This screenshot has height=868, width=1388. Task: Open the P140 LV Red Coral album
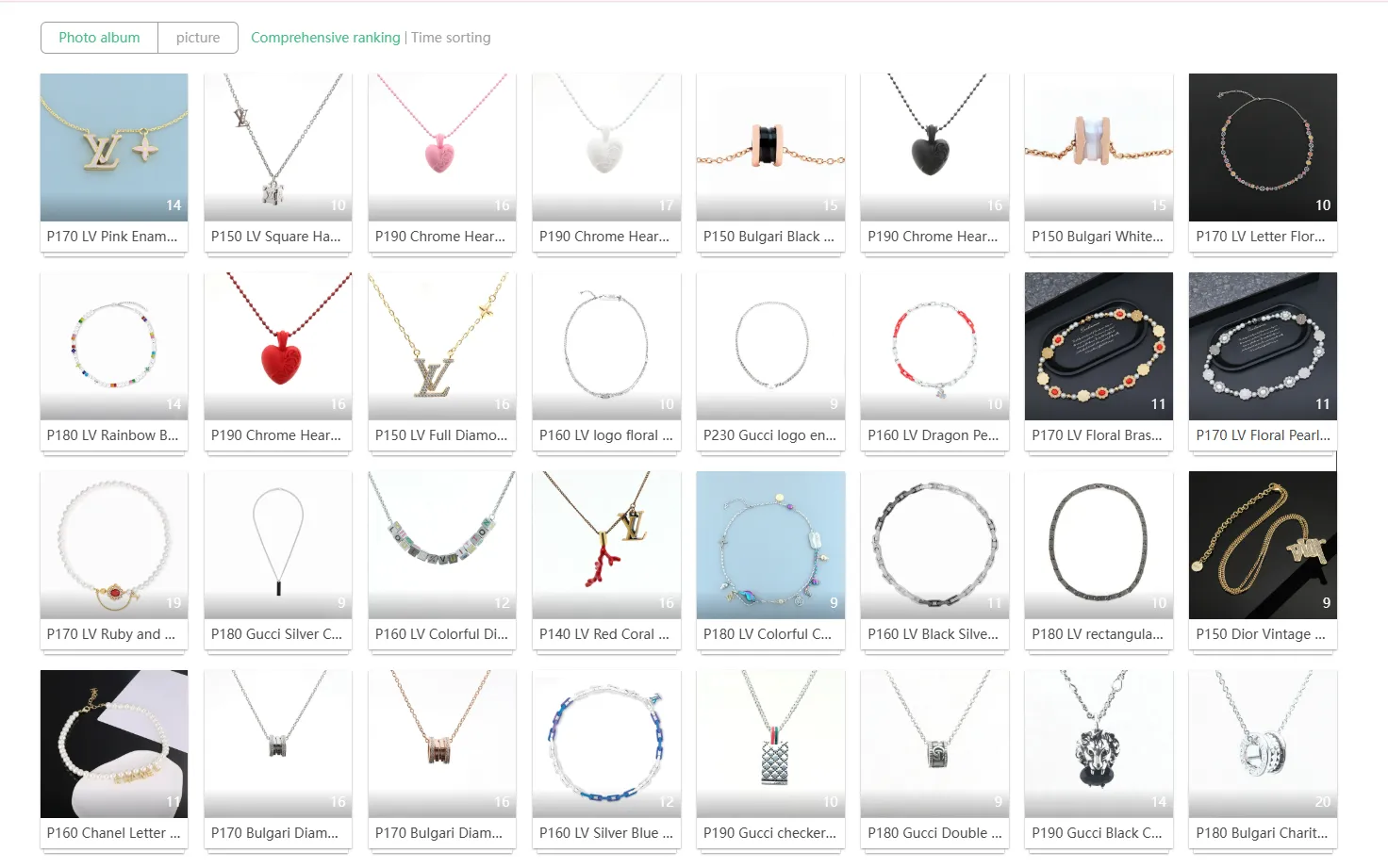point(606,546)
